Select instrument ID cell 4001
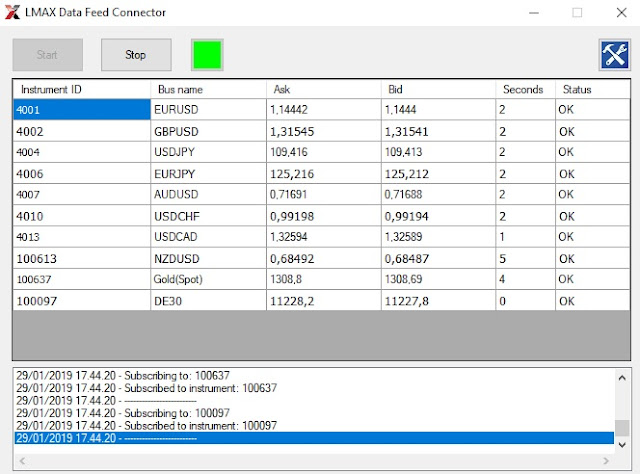 pyautogui.click(x=82, y=109)
